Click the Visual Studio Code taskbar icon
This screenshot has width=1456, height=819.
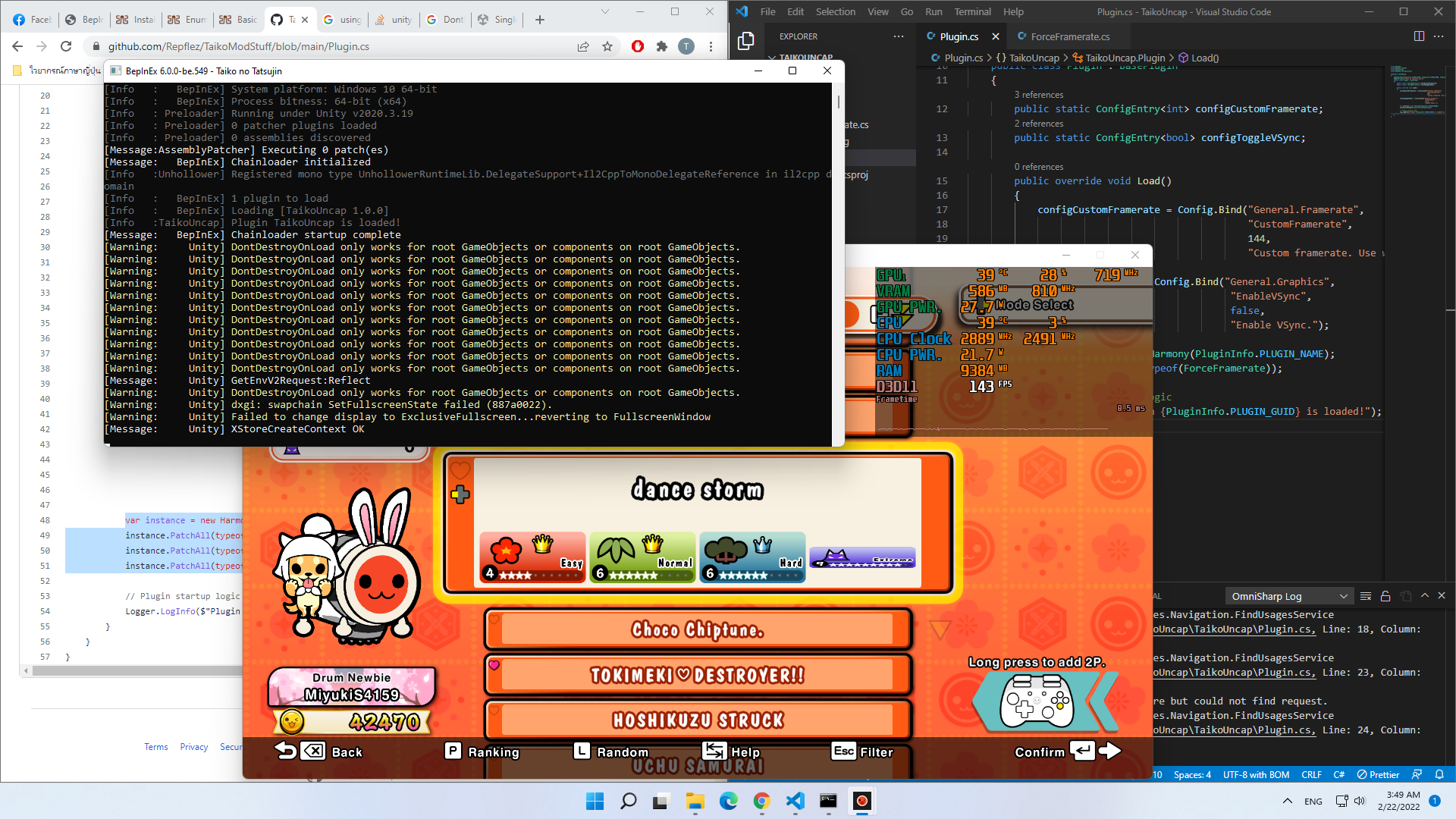(794, 802)
